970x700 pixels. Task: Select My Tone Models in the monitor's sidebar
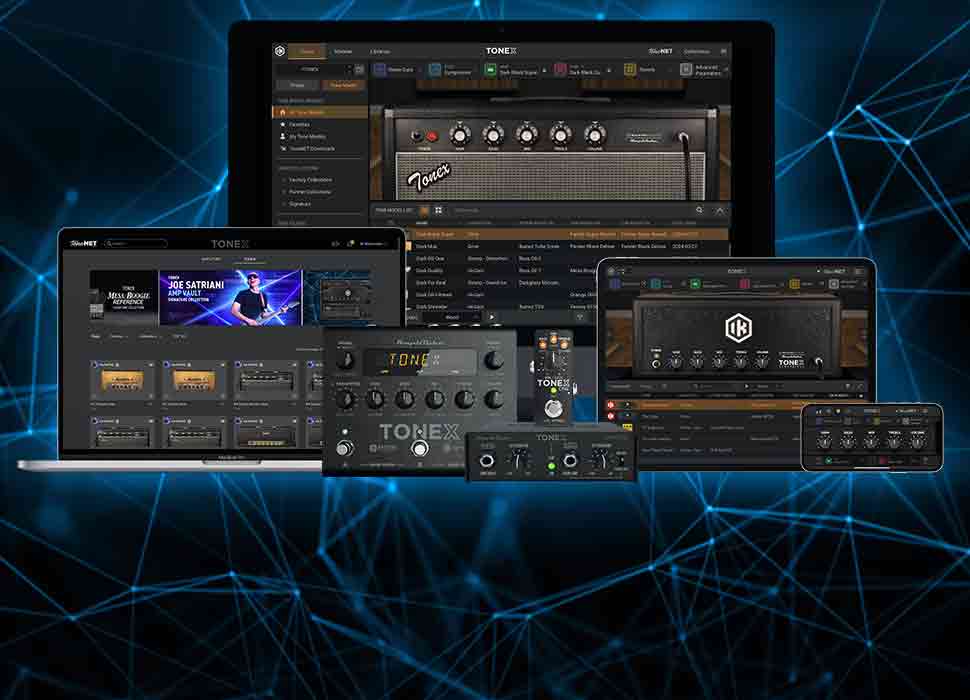point(307,136)
